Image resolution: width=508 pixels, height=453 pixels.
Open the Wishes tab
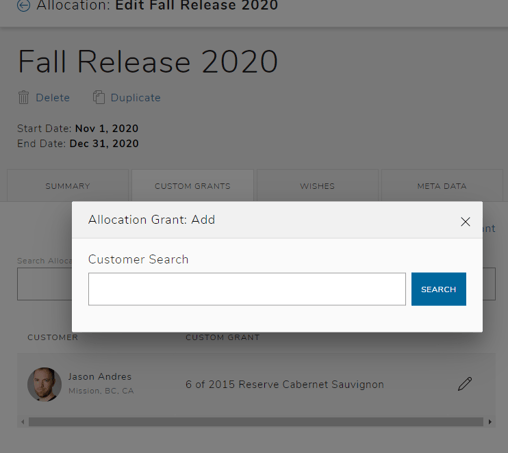point(317,186)
